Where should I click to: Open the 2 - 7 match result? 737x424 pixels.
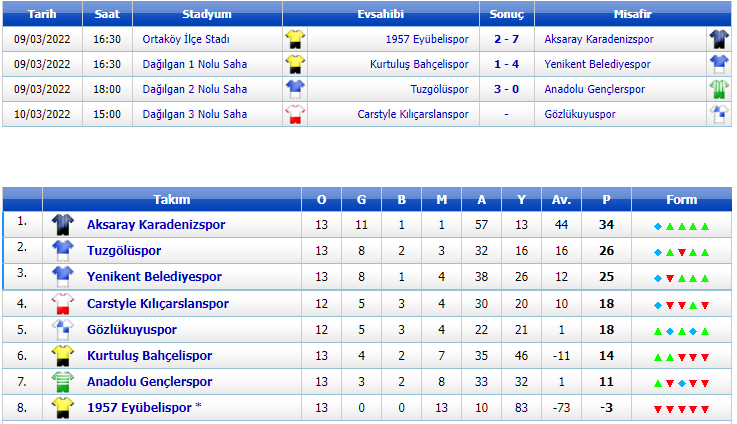tap(506, 39)
